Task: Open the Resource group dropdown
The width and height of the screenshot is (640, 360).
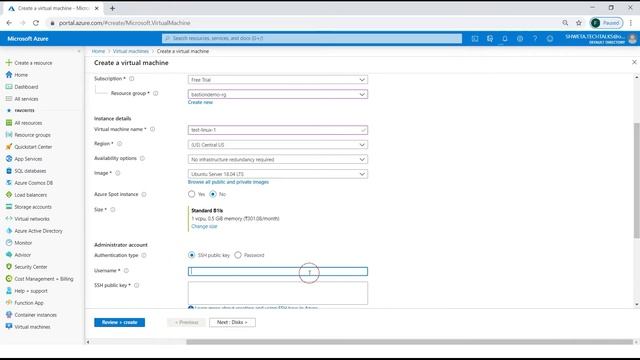Action: (278, 94)
